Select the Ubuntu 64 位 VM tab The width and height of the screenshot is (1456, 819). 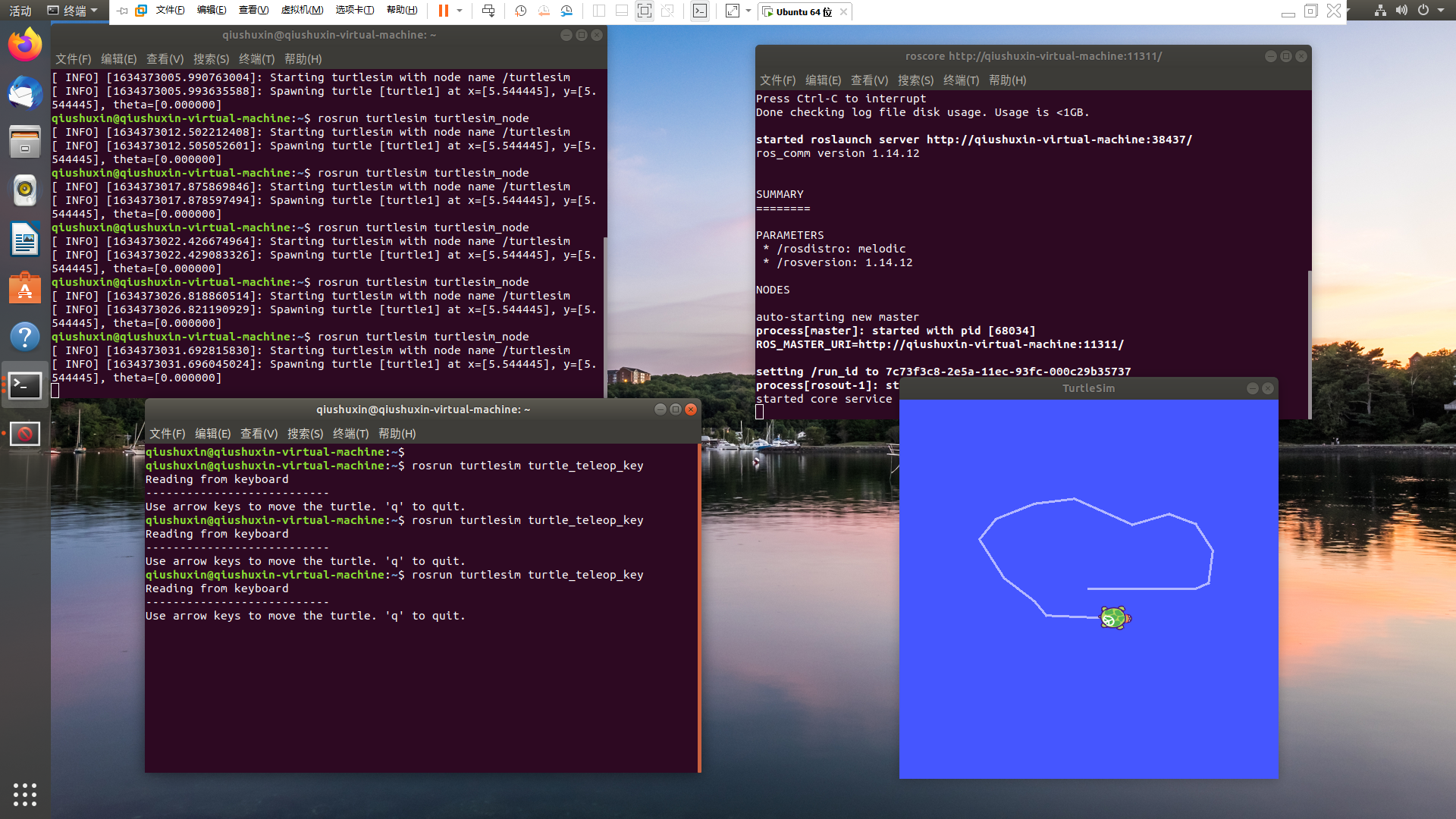(x=803, y=11)
